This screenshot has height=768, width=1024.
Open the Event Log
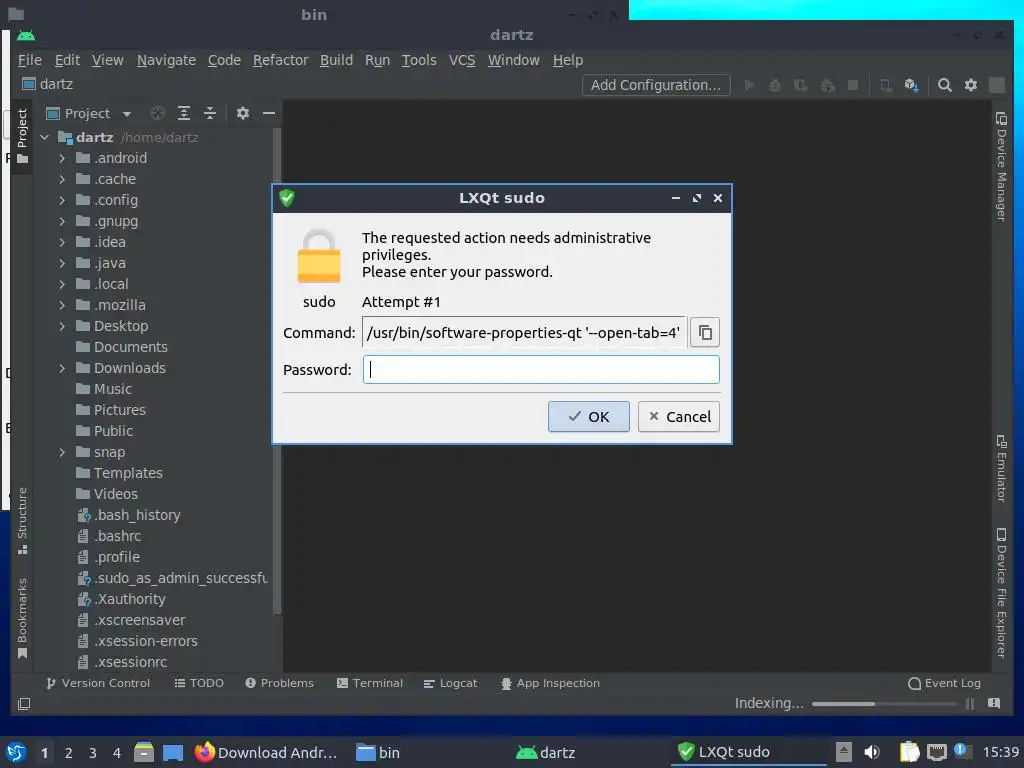point(944,683)
